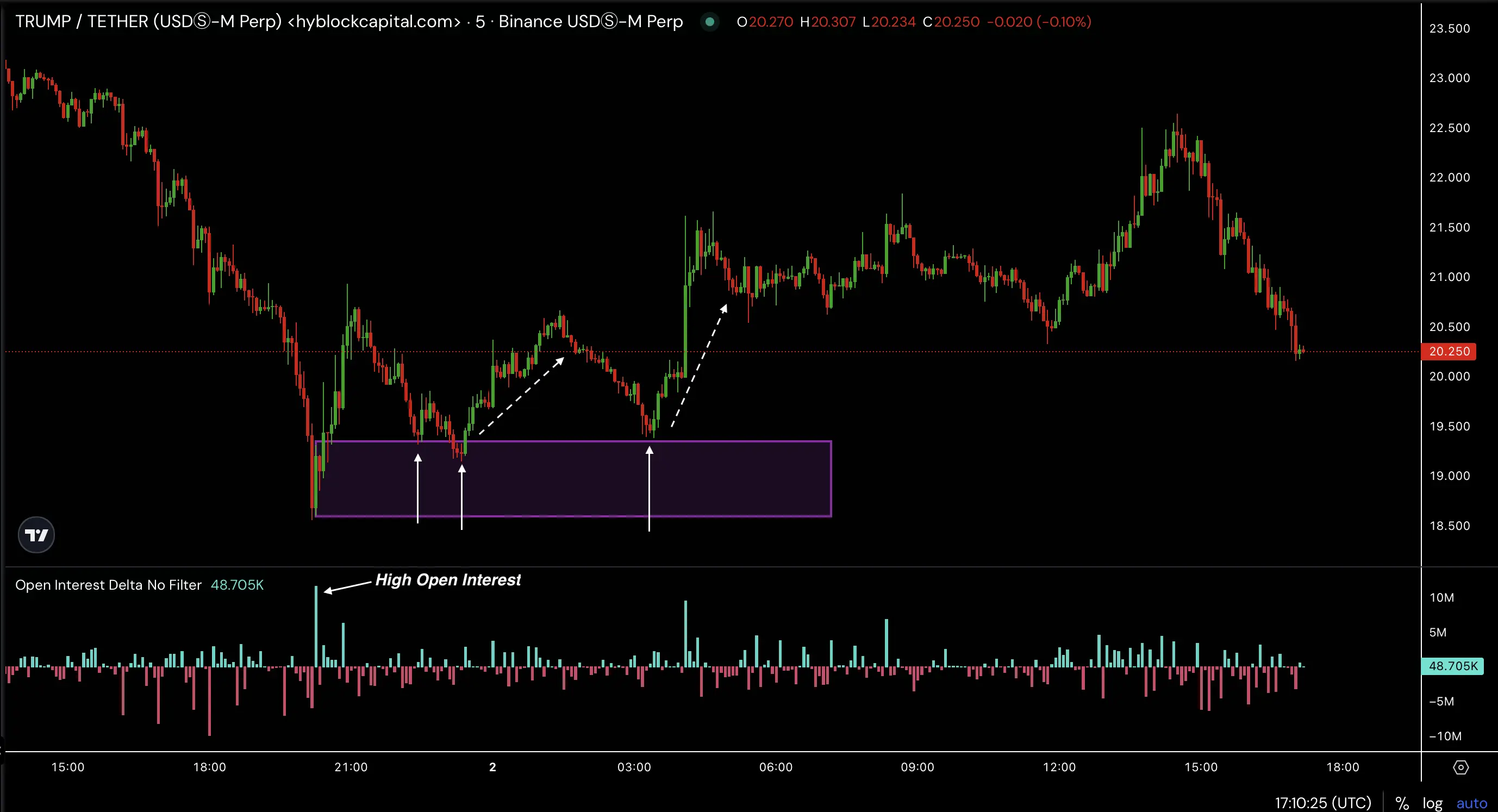Select the leftmost solid white up arrow
Viewport: 1498px width, 812px height.
click(x=417, y=489)
